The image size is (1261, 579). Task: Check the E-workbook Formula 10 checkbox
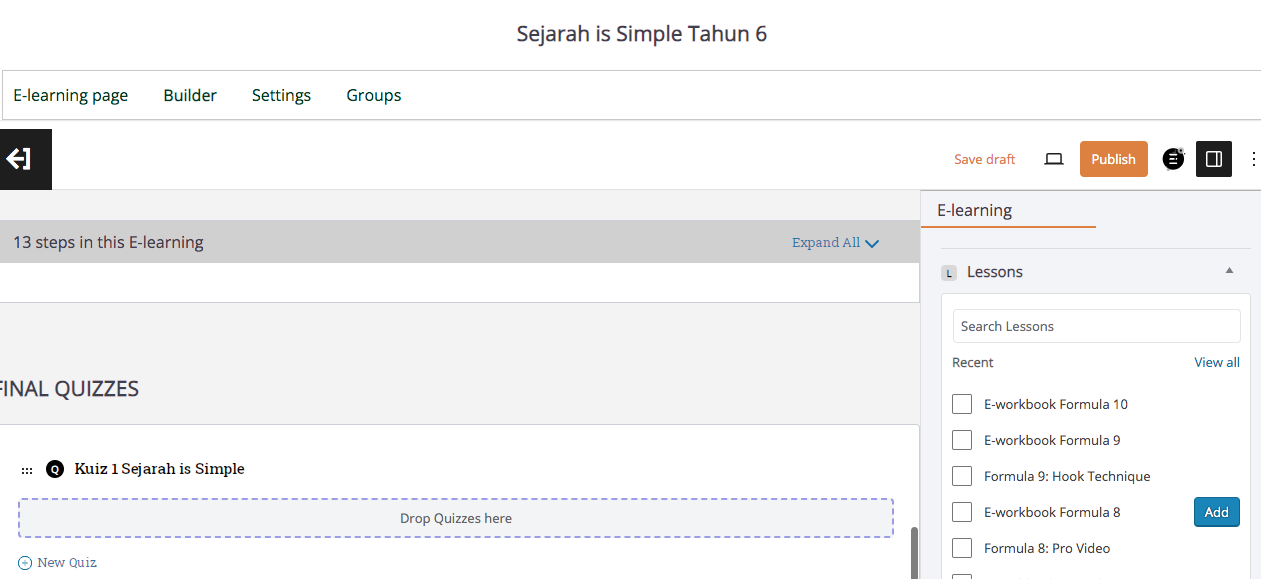click(962, 404)
